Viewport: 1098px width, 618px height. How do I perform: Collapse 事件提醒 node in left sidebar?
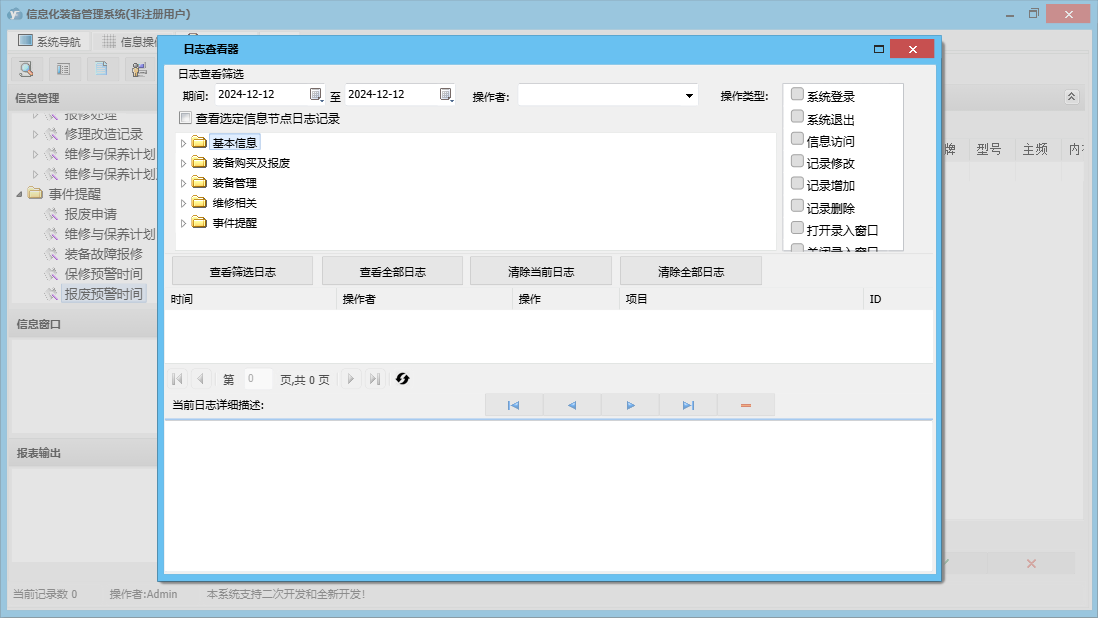tap(20, 194)
